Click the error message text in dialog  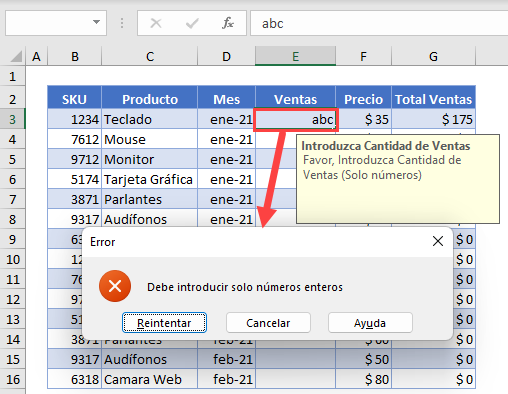[x=245, y=287]
